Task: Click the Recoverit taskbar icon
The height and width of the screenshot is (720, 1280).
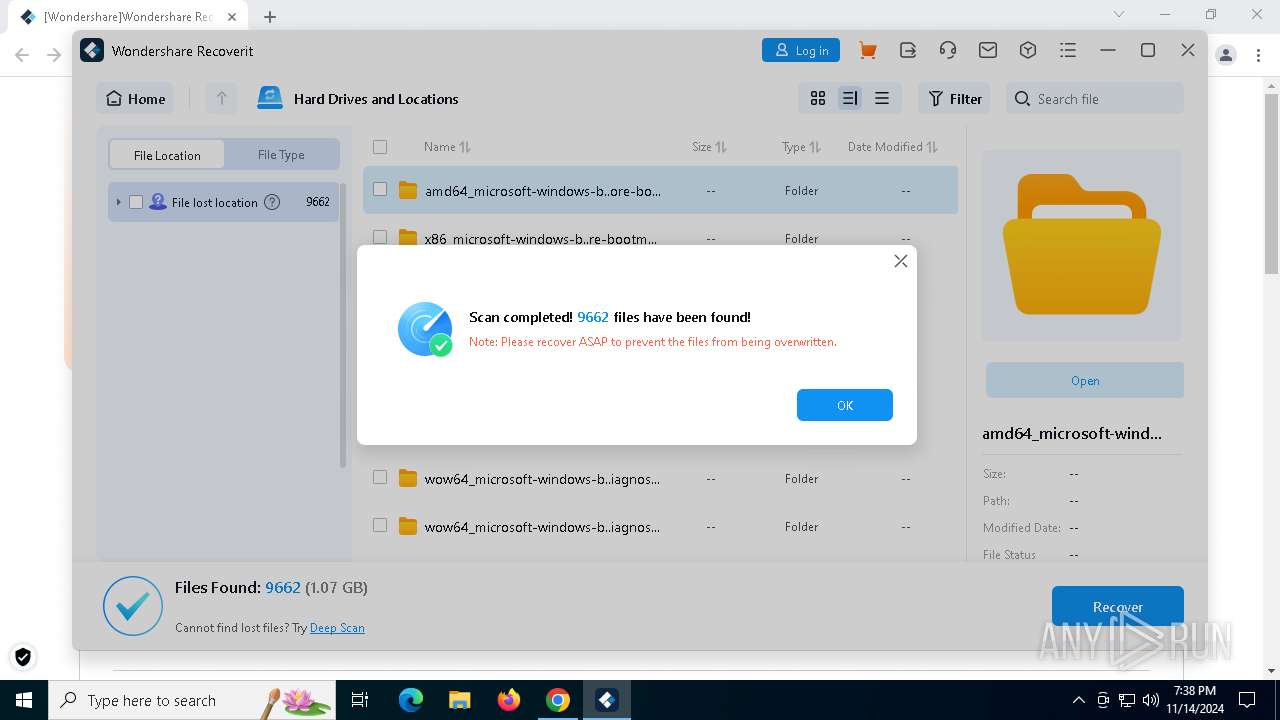Action: point(607,700)
